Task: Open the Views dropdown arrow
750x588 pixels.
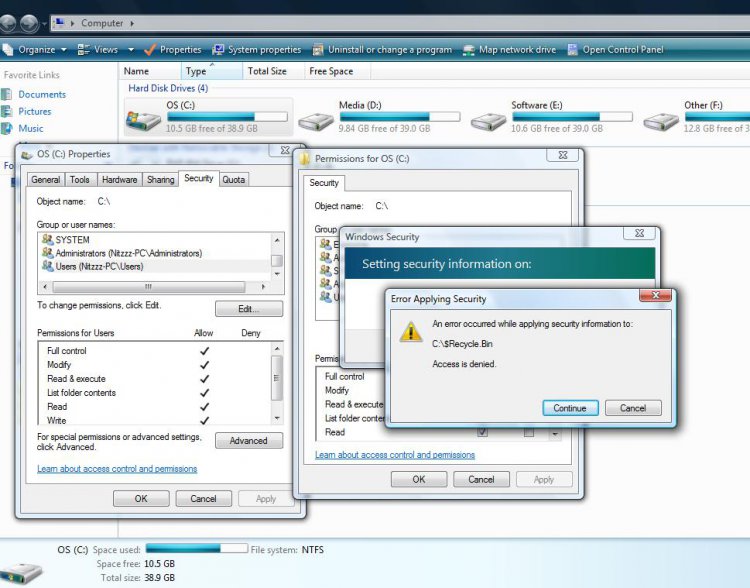Action: point(131,49)
